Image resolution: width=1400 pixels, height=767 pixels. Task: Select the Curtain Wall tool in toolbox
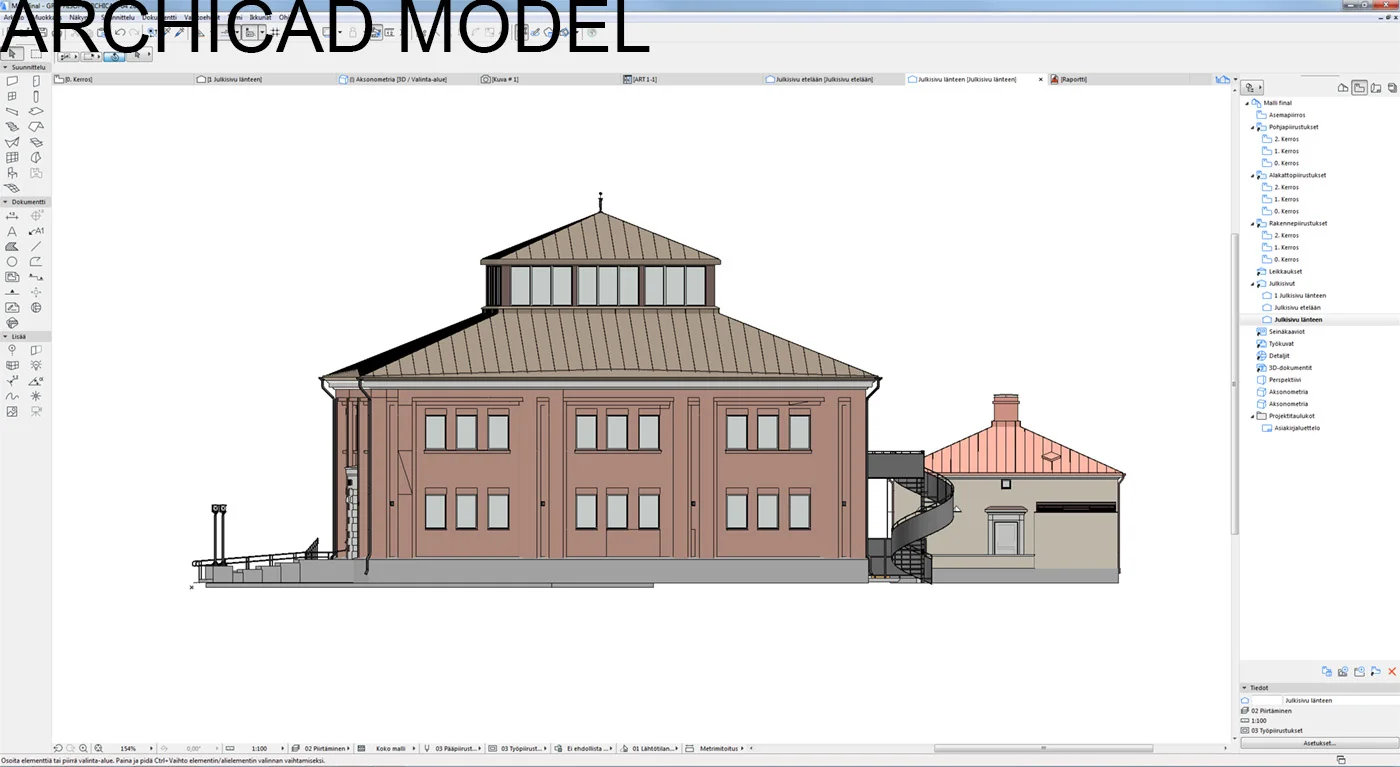tap(12, 157)
